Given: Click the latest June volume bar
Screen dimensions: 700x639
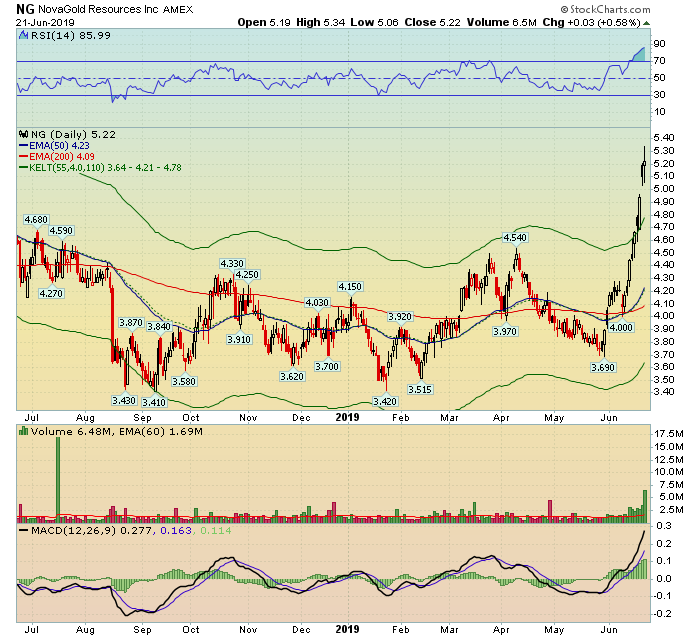Looking at the screenshot, I should pyautogui.click(x=645, y=506).
